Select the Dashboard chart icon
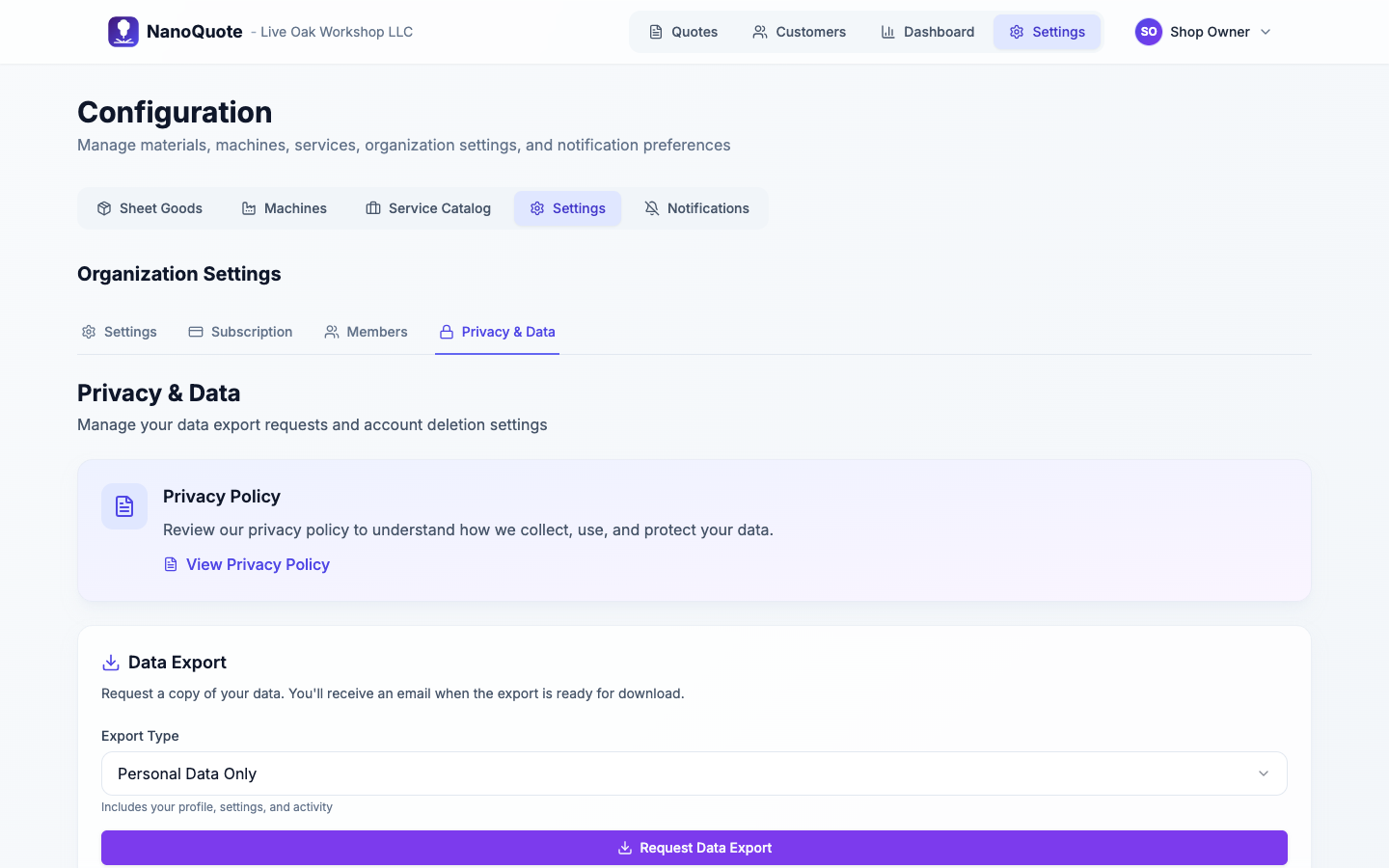1389x868 pixels. pyautogui.click(x=887, y=31)
